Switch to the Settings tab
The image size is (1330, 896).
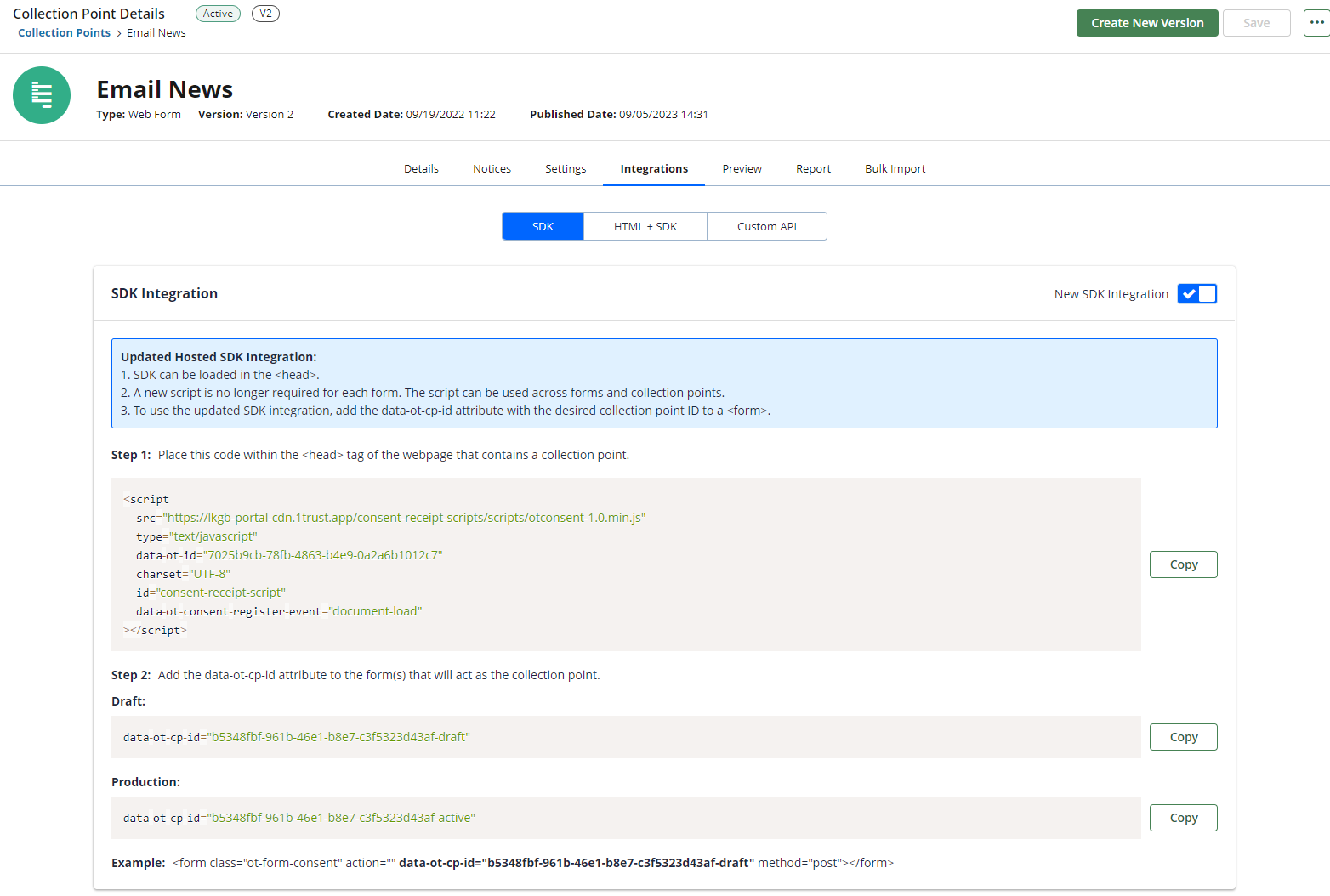click(x=565, y=168)
